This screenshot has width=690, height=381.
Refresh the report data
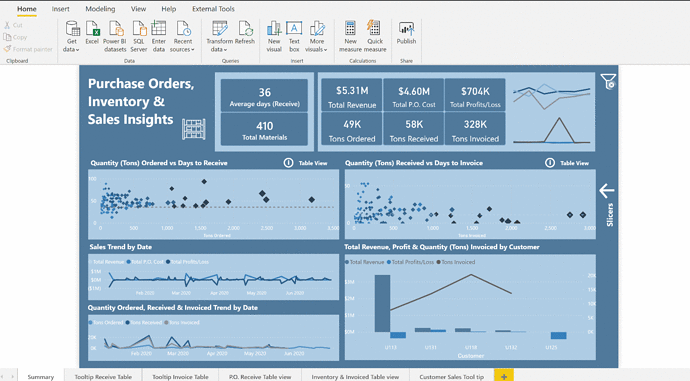coord(245,33)
